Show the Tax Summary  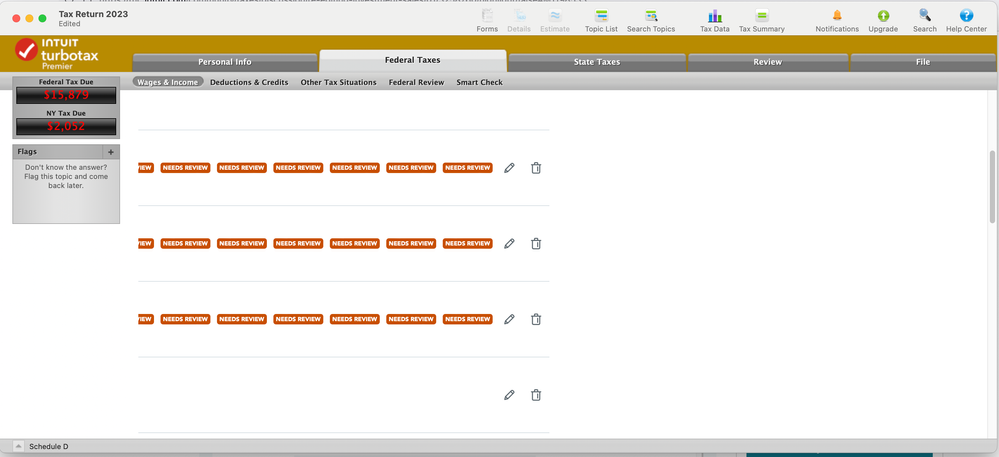pyautogui.click(x=761, y=20)
